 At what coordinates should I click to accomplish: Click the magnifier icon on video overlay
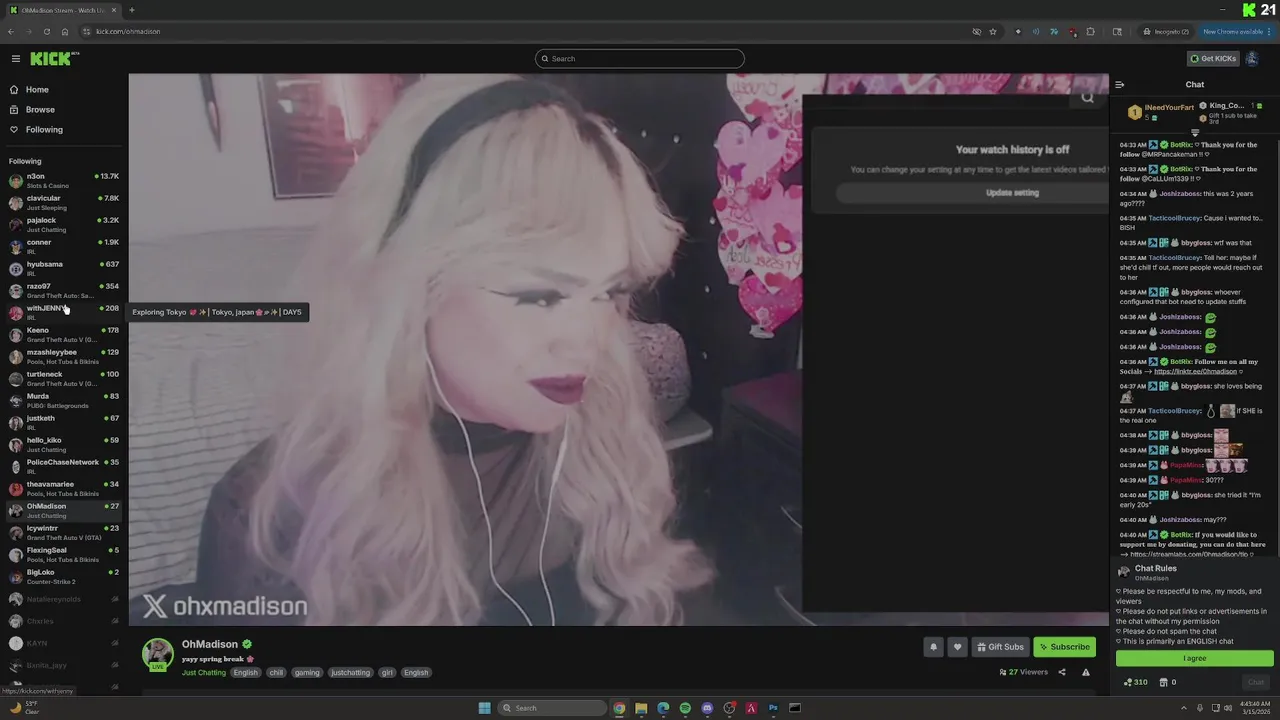(1087, 98)
